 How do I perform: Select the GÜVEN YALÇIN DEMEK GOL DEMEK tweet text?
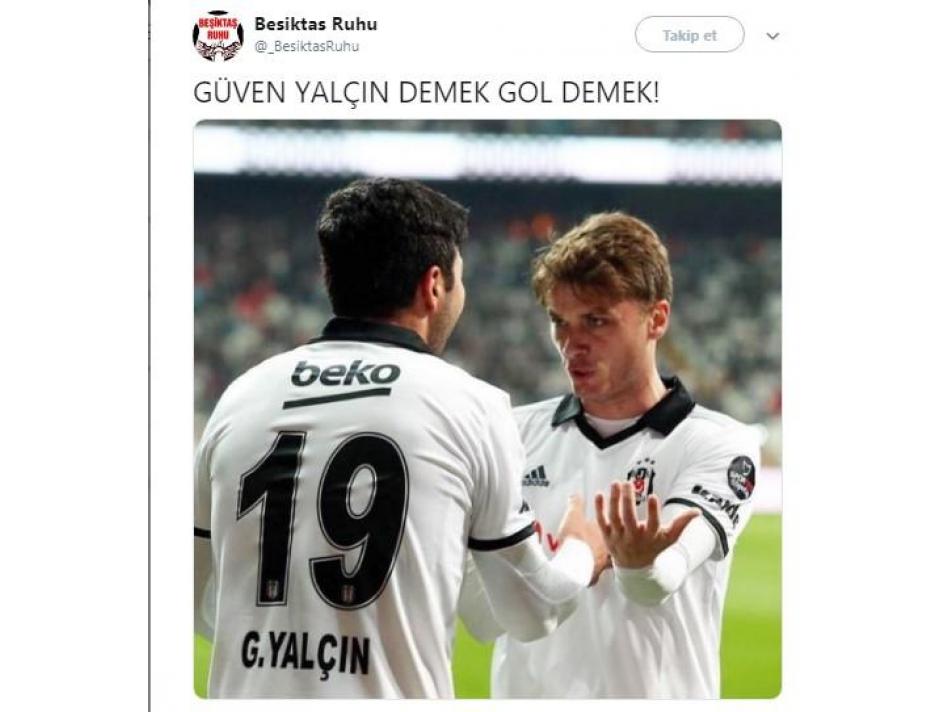(426, 93)
